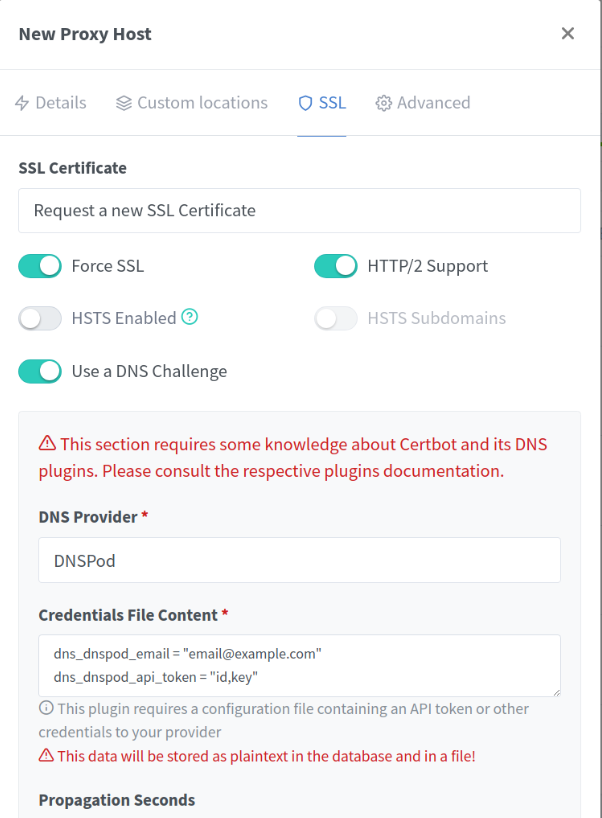The image size is (602, 818).
Task: Enable the HSTS Enabled toggle
Action: coord(40,319)
